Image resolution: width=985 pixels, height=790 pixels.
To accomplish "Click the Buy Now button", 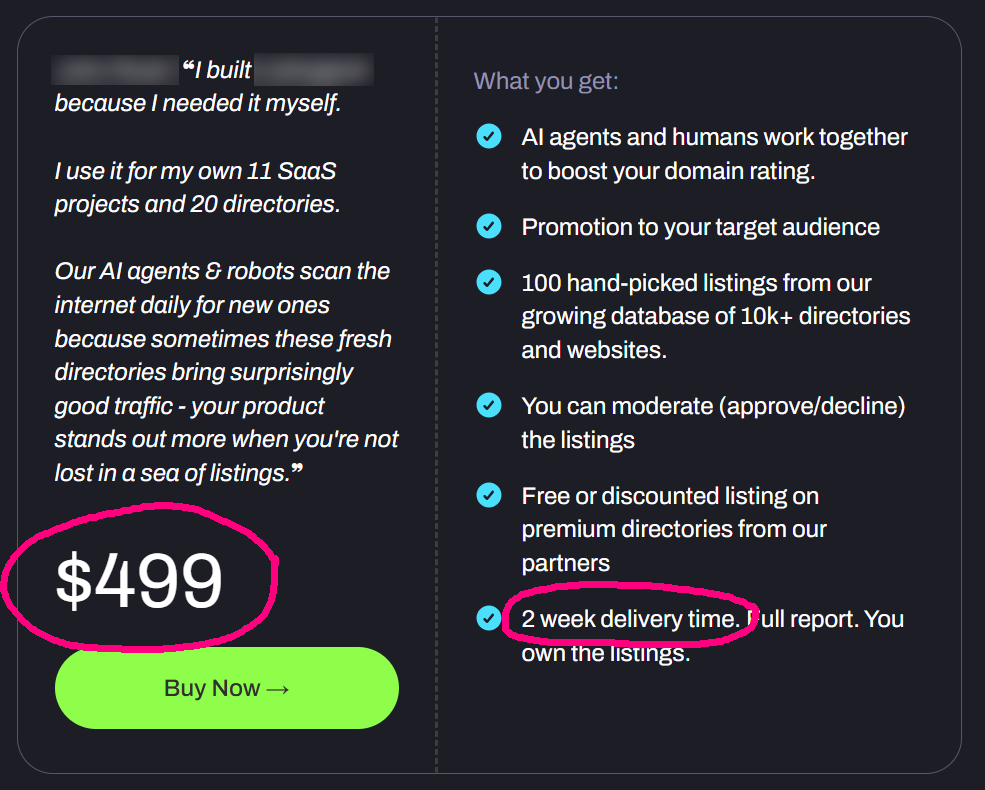I will click(226, 688).
